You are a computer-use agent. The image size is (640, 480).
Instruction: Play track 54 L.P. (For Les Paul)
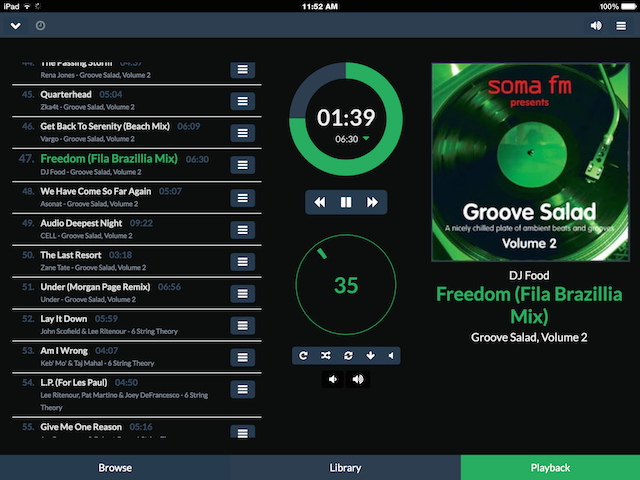137,395
